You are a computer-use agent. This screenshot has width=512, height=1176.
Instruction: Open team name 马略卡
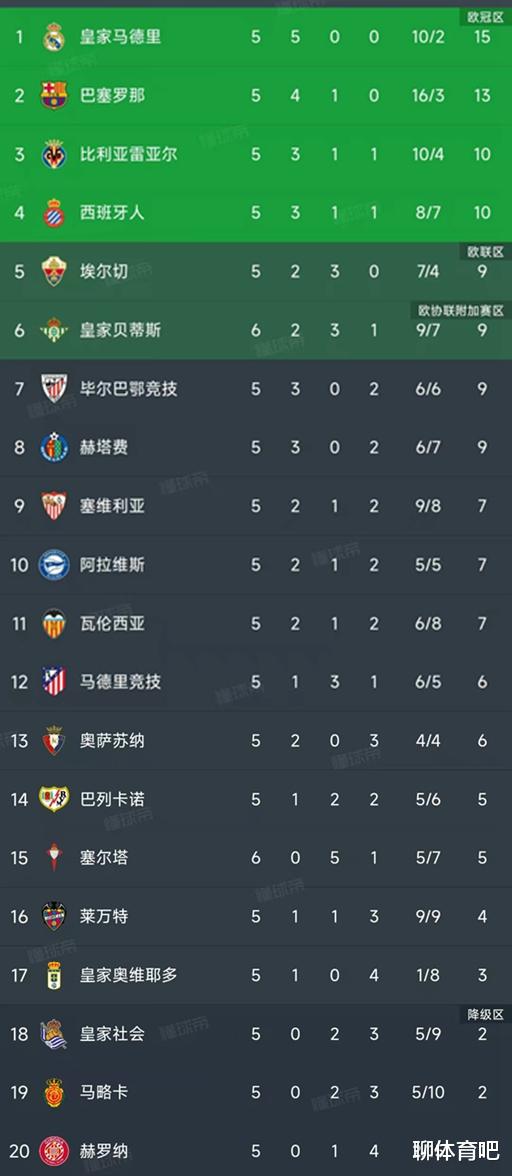coord(103,1092)
